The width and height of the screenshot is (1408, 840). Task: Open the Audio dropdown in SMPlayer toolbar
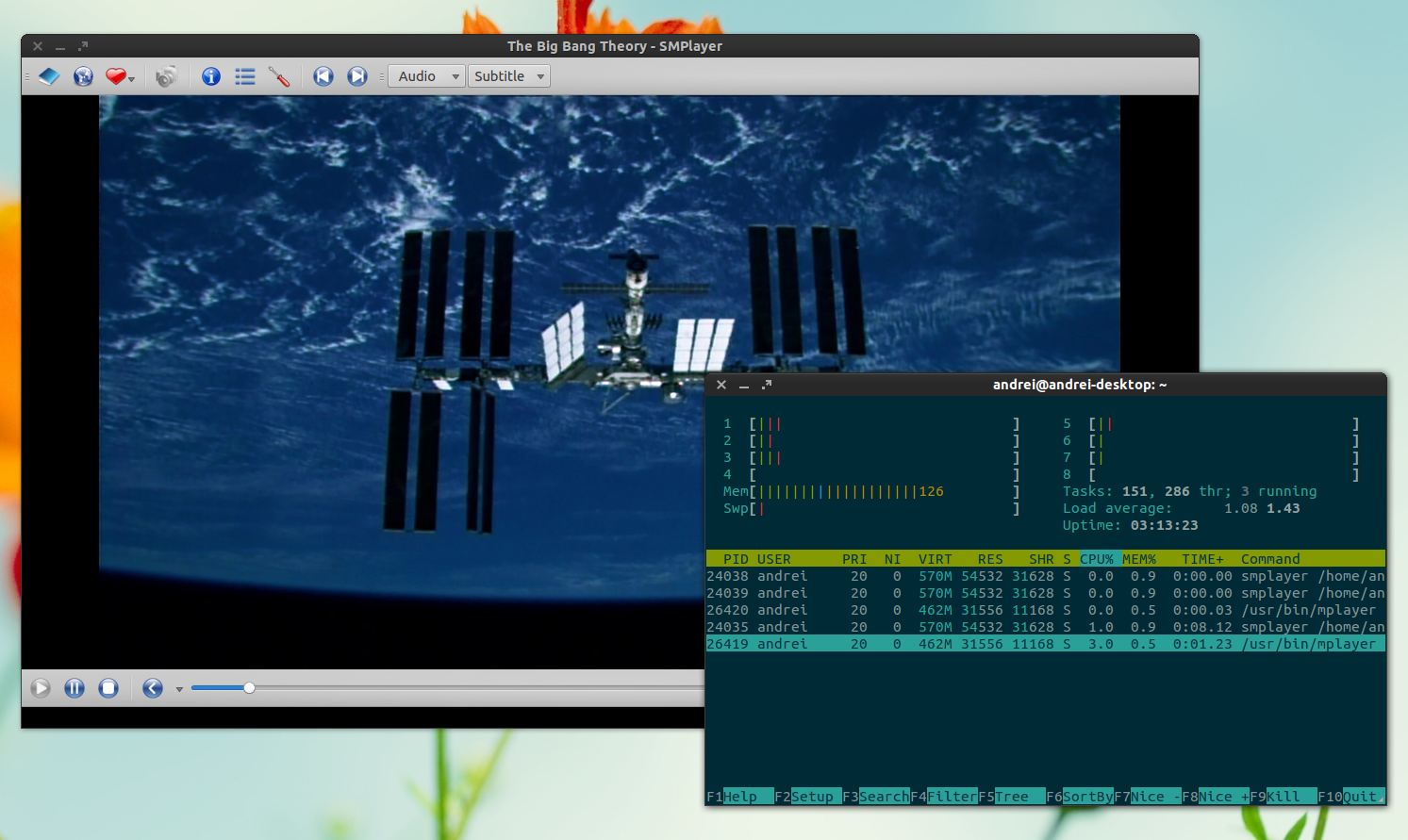(427, 76)
